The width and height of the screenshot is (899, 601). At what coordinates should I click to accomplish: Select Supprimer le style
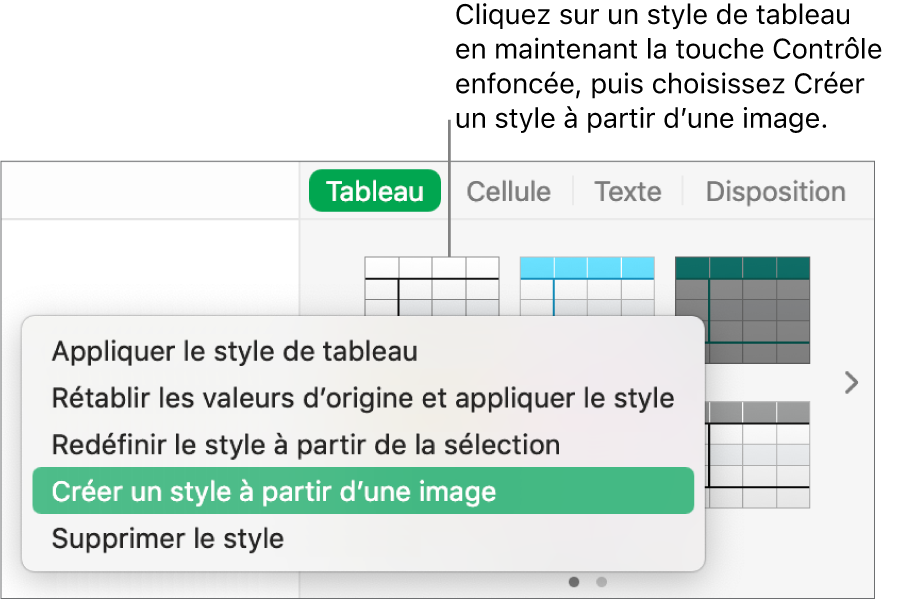point(363,538)
